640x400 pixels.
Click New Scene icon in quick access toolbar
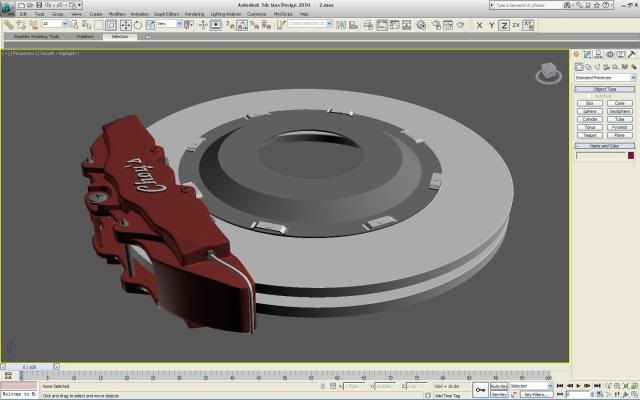(x=21, y=5)
